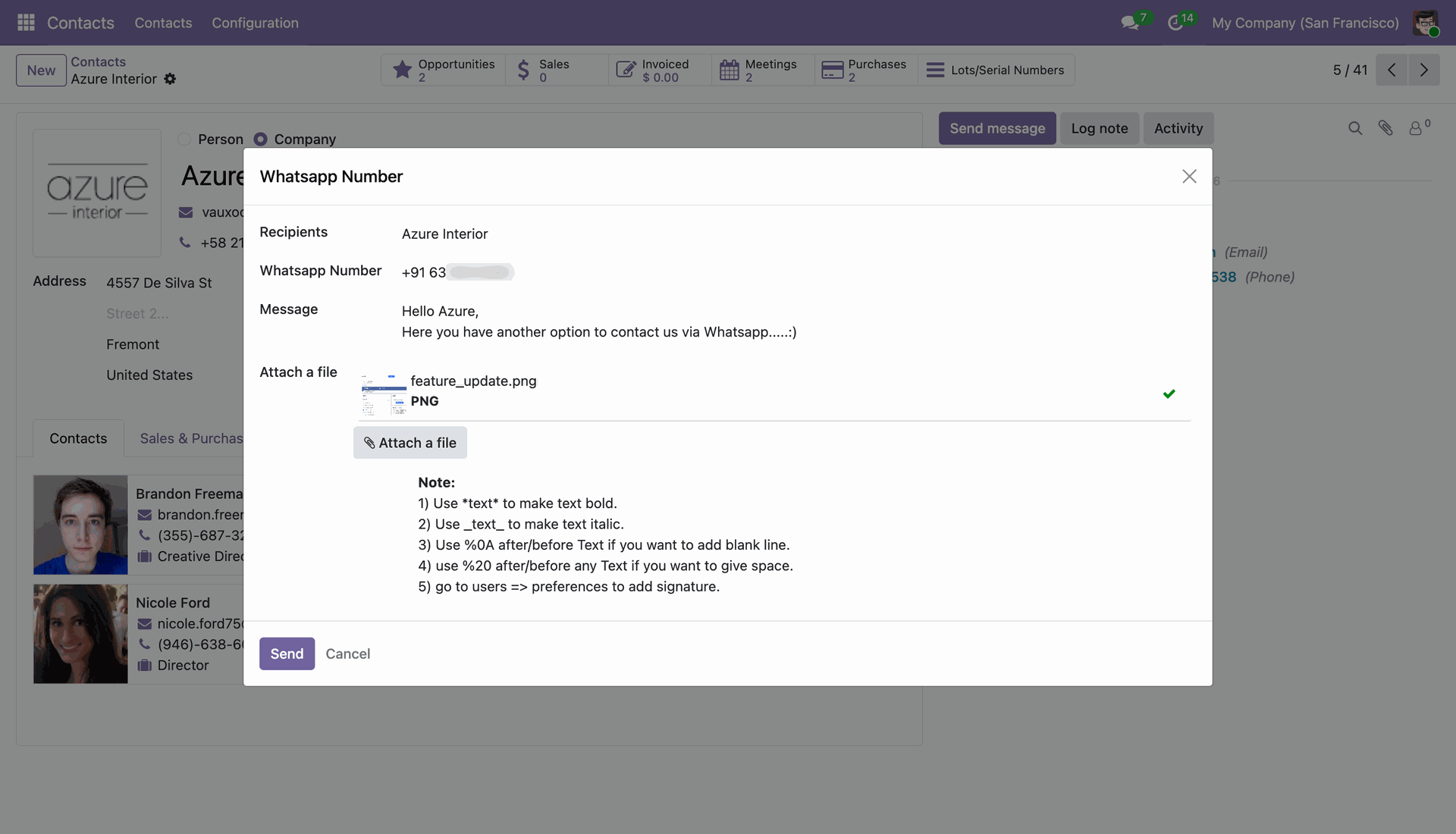Click Brandon Freeman's name on contact card
This screenshot has width=1456, height=834.
(x=190, y=494)
